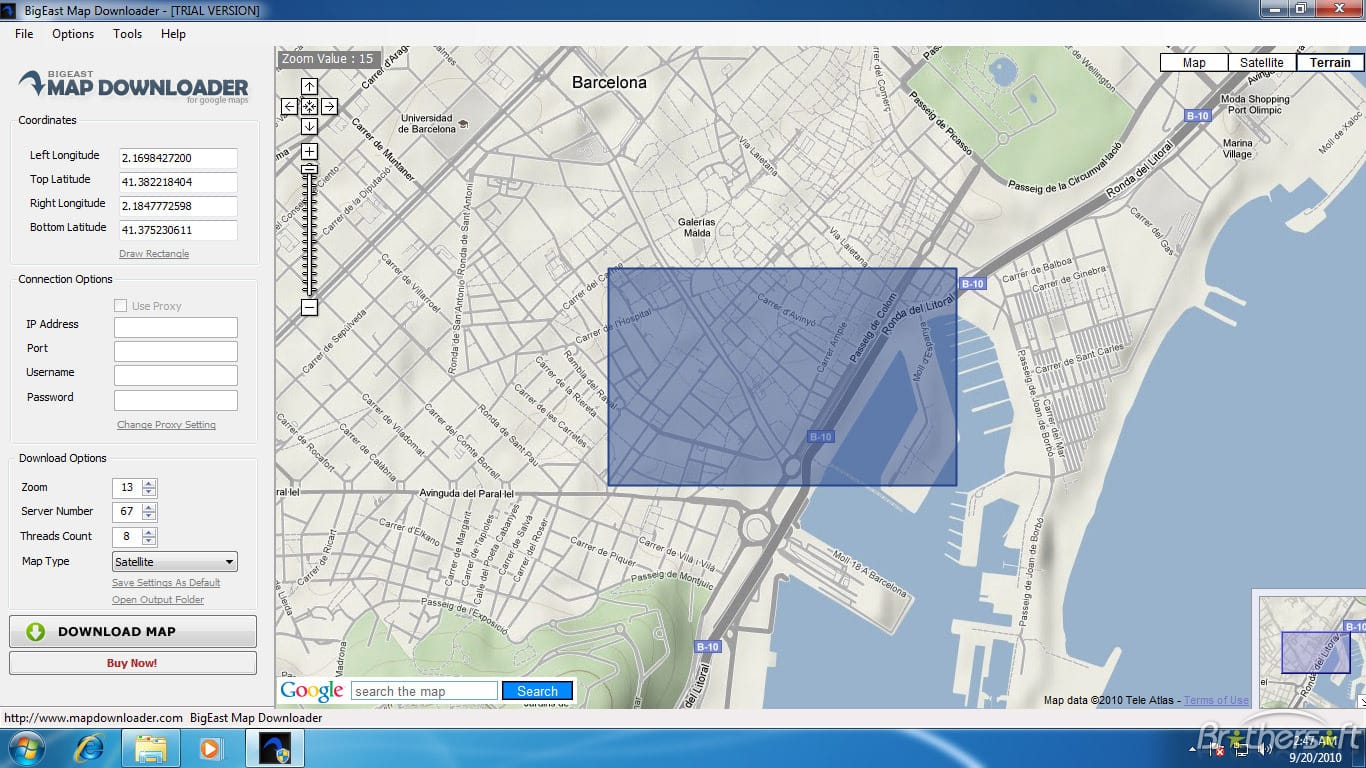Click the search the map box
The width and height of the screenshot is (1366, 768).
424,691
